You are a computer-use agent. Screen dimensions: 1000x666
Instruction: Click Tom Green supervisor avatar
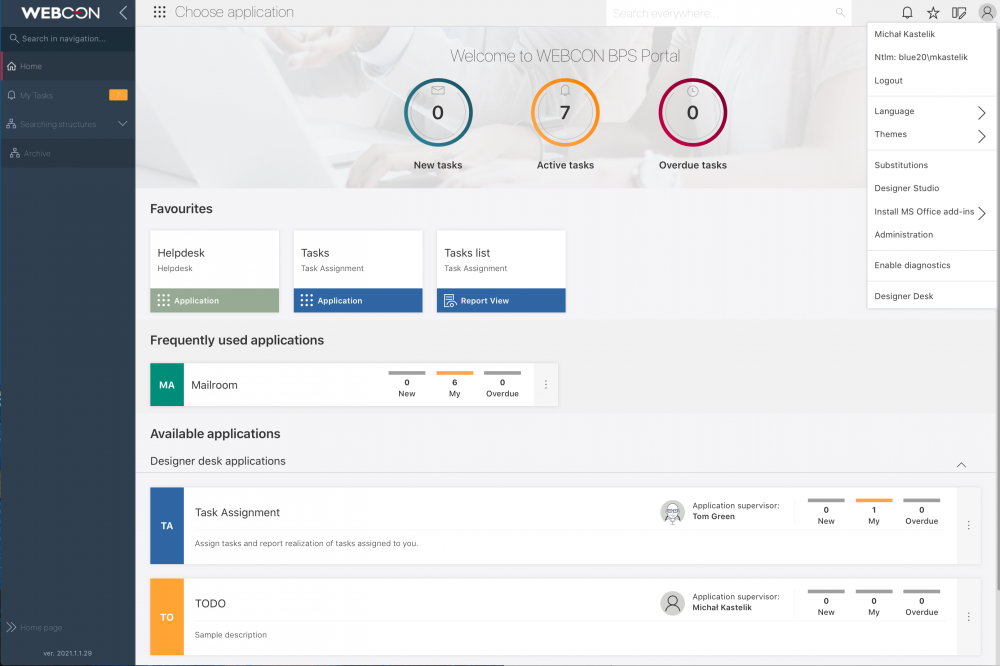(672, 512)
